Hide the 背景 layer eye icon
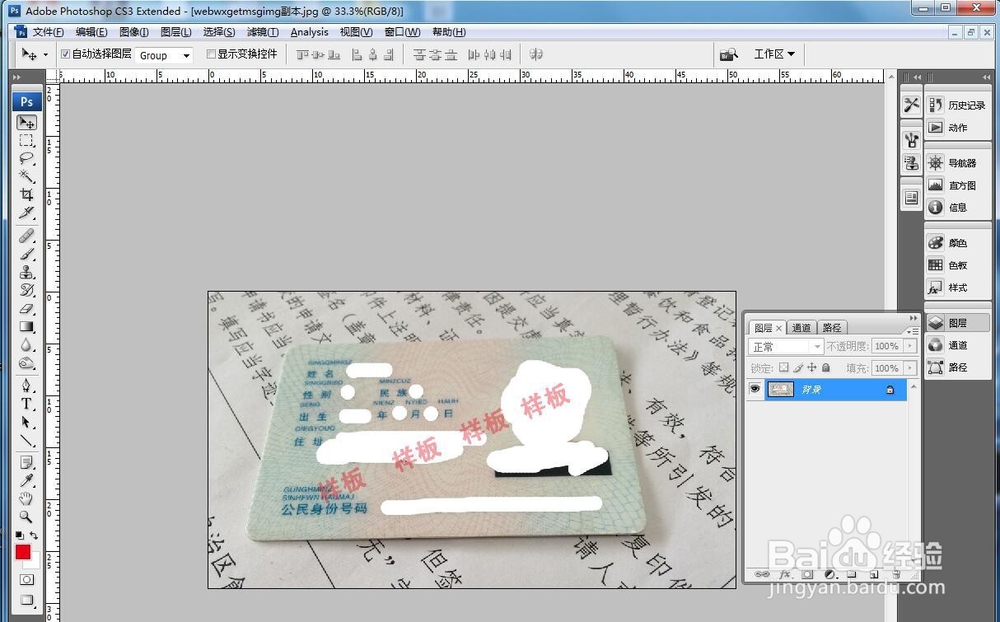This screenshot has width=1000, height=622. [755, 389]
